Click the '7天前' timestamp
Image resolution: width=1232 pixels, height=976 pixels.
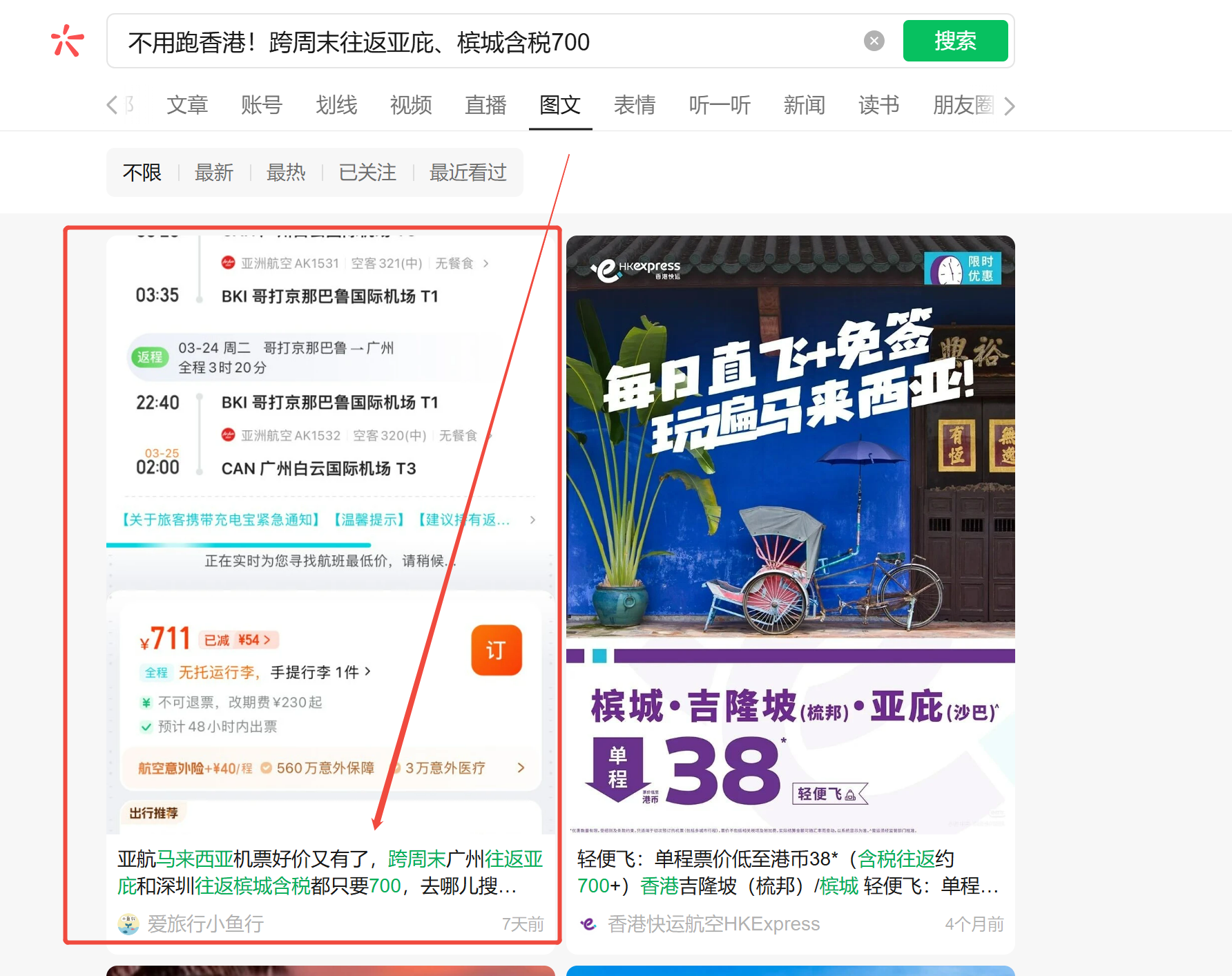coord(523,924)
